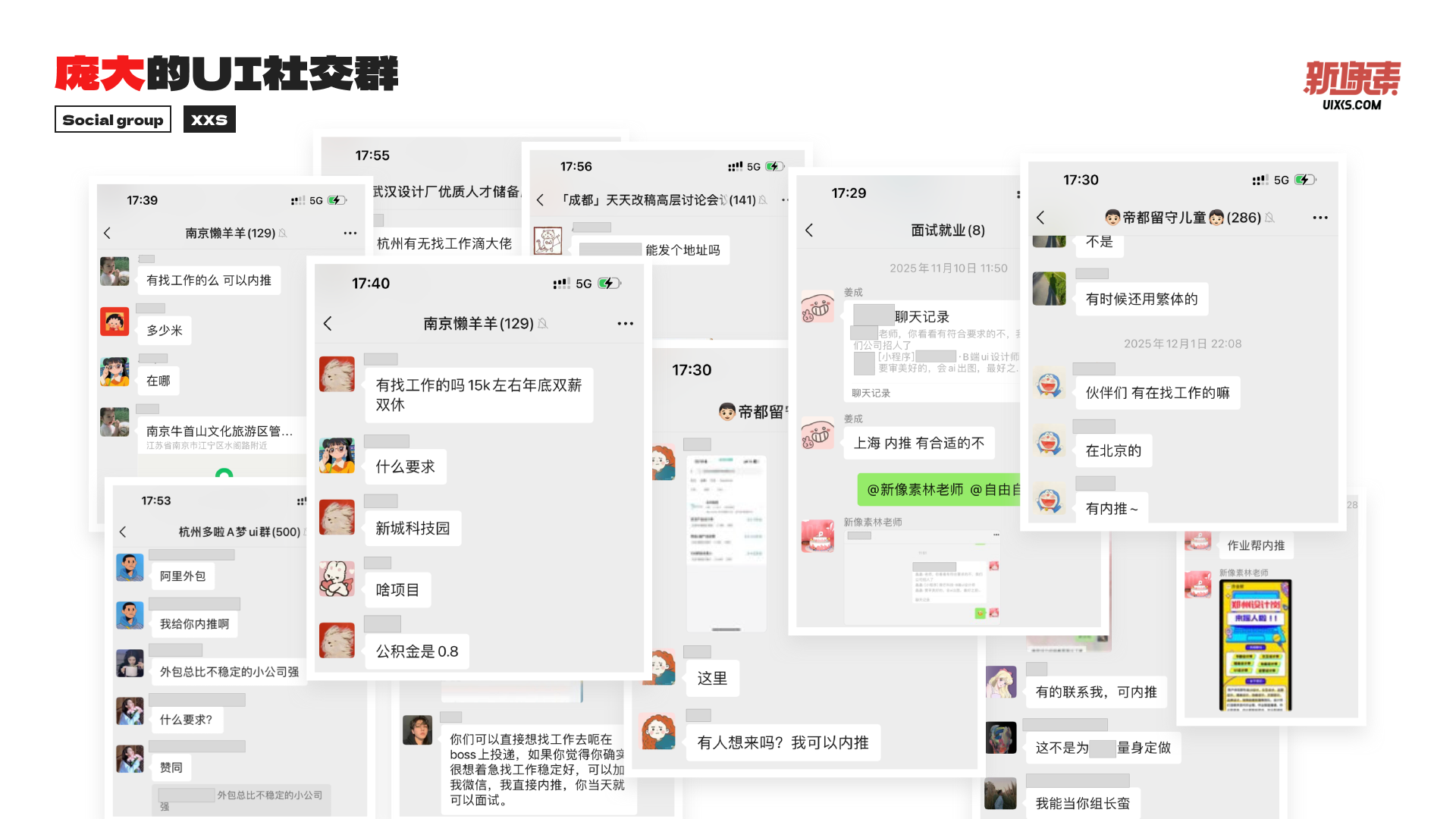Click message 有找工作的吗 15k左右年底双薪双休
The height and width of the screenshot is (819, 1456).
pyautogui.click(x=479, y=394)
